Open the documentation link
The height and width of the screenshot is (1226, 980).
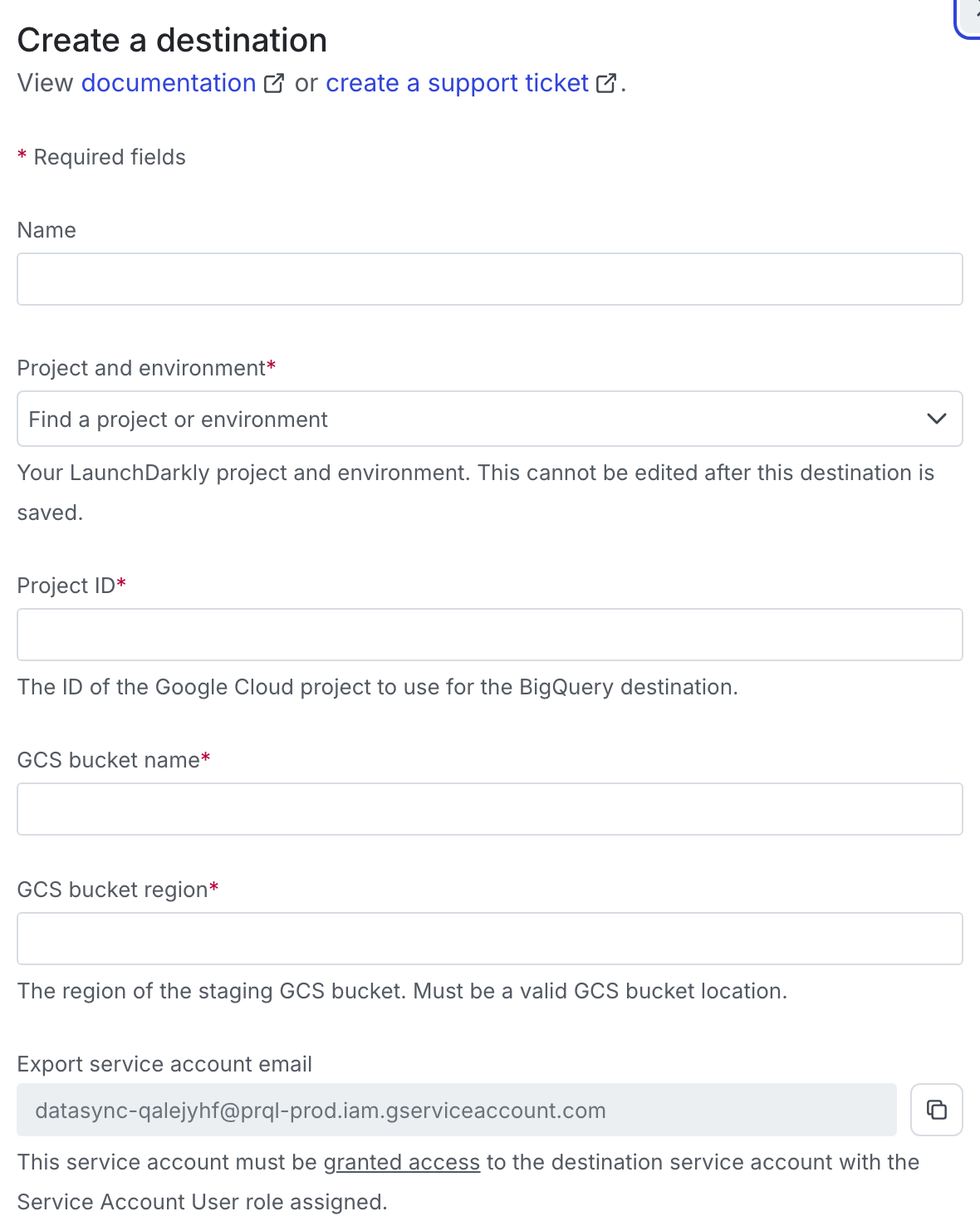pyautogui.click(x=169, y=83)
